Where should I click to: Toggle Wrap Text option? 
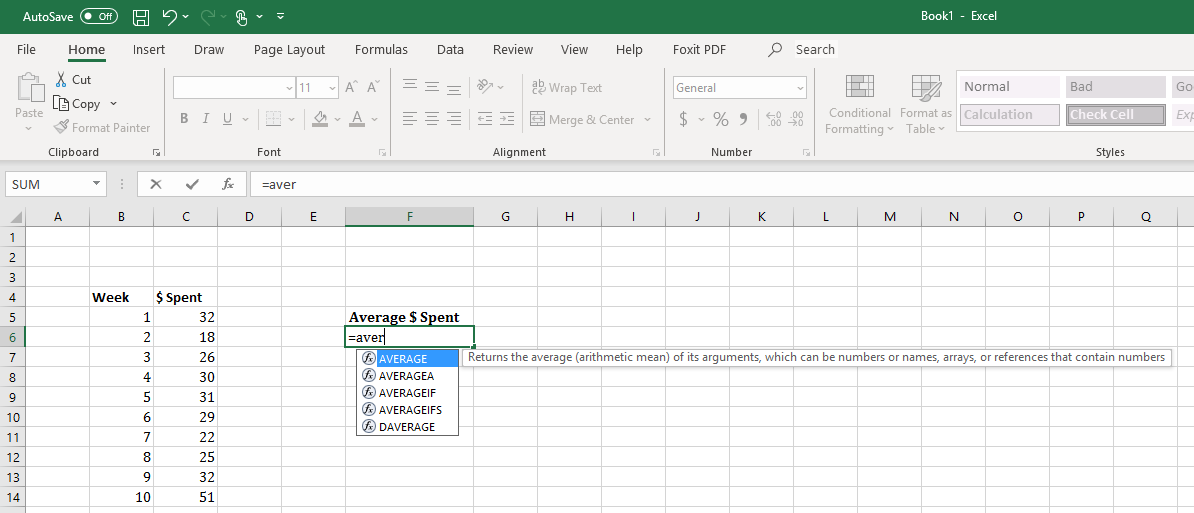(x=566, y=87)
